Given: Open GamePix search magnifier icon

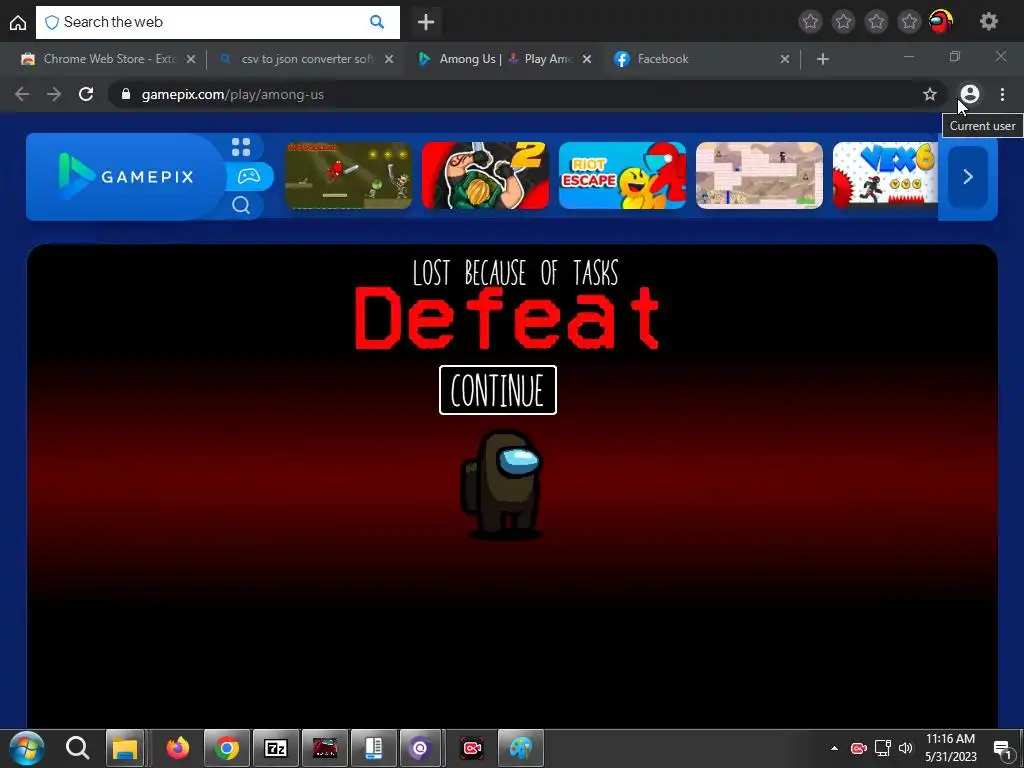Looking at the screenshot, I should [241, 205].
